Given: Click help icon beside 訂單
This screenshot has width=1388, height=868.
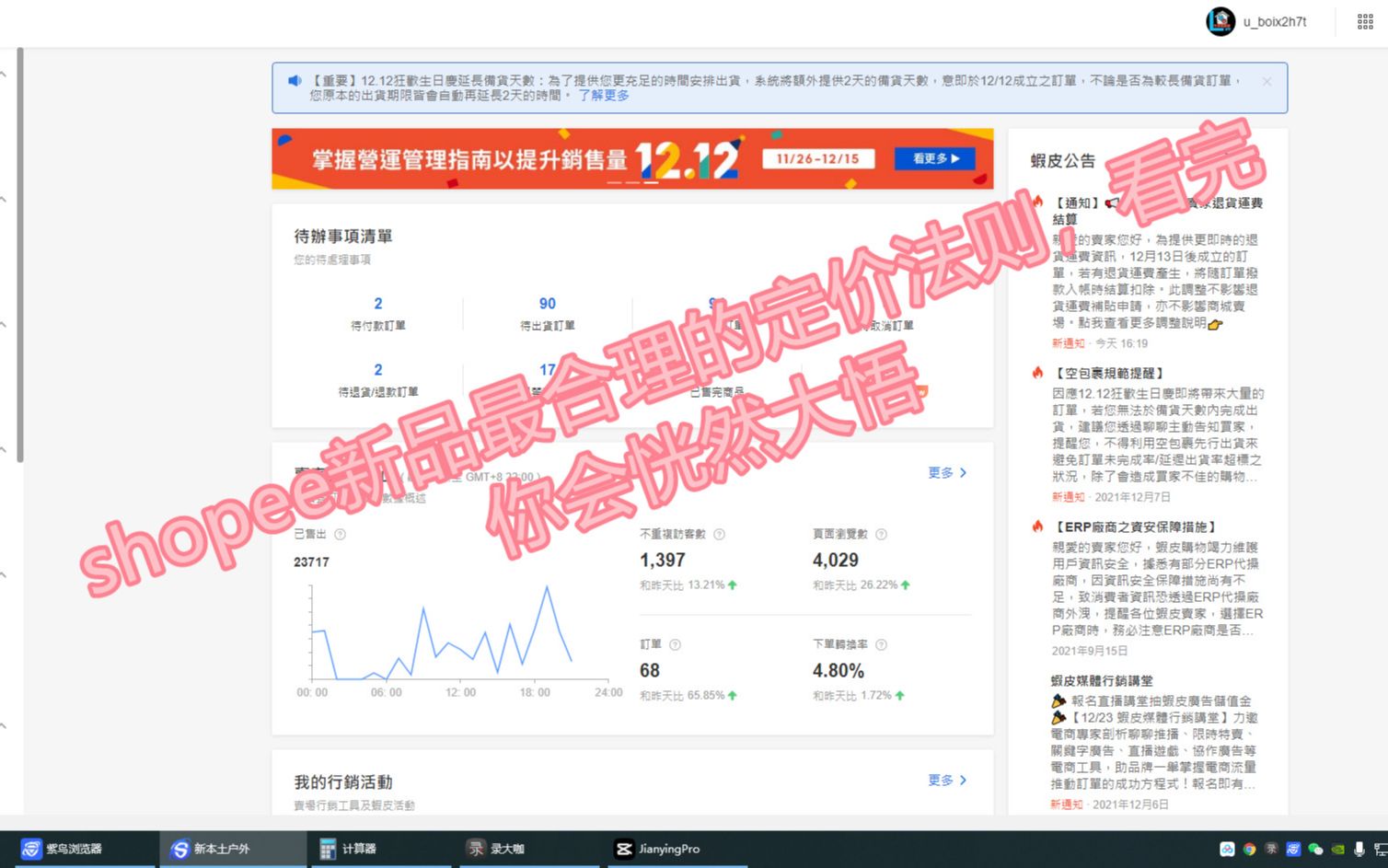Looking at the screenshot, I should point(675,644).
